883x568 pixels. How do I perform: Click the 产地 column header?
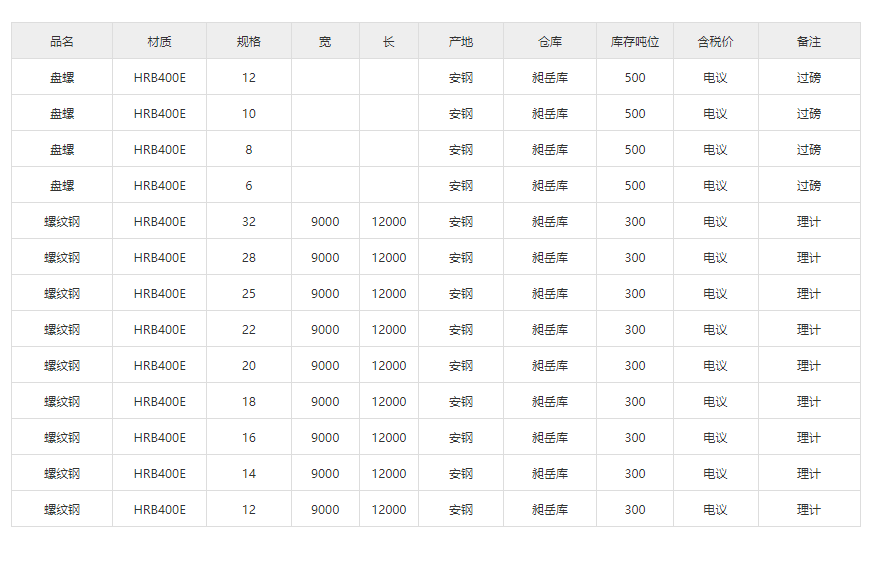coord(461,41)
